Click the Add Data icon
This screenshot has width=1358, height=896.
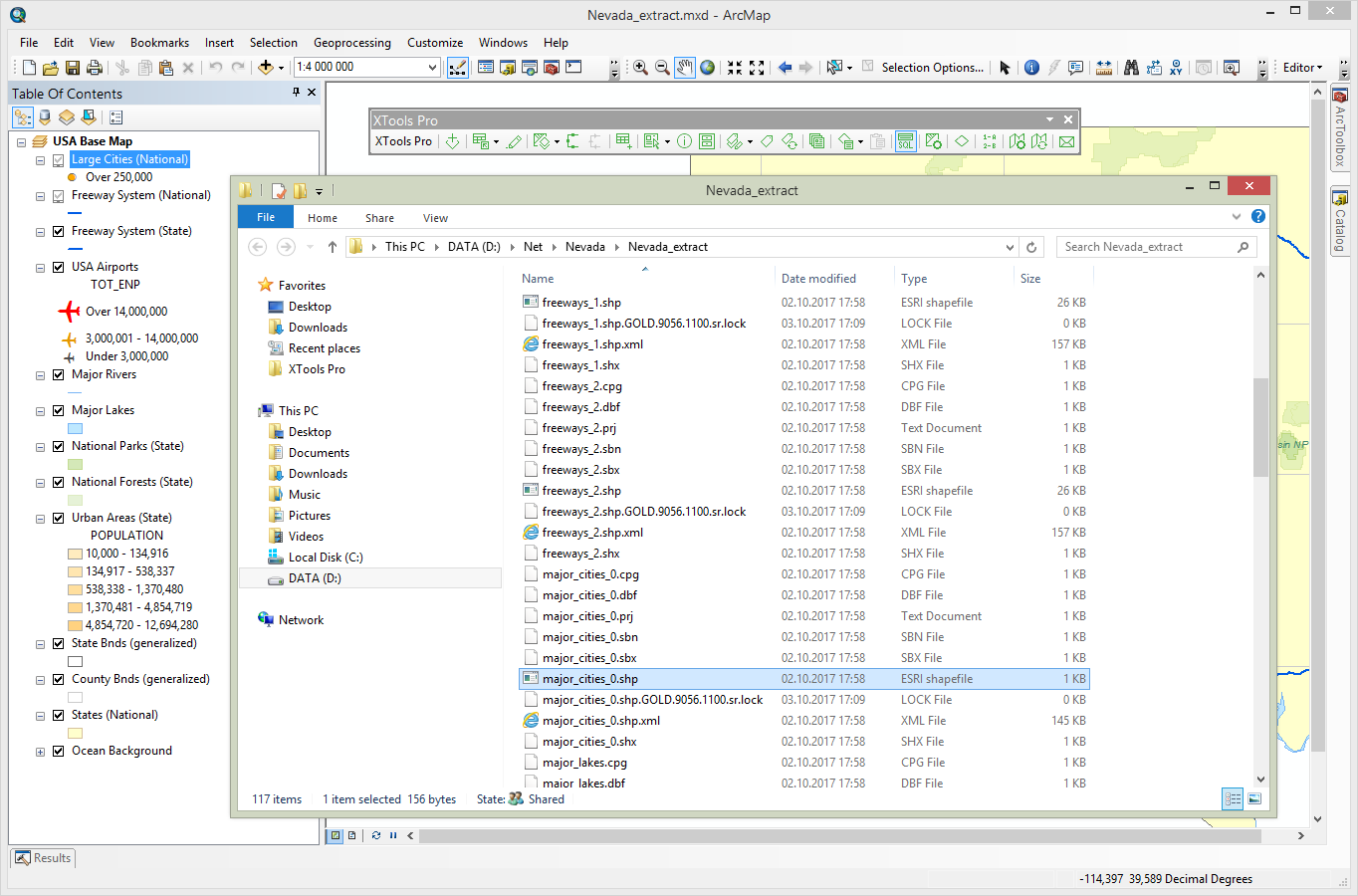[265, 68]
